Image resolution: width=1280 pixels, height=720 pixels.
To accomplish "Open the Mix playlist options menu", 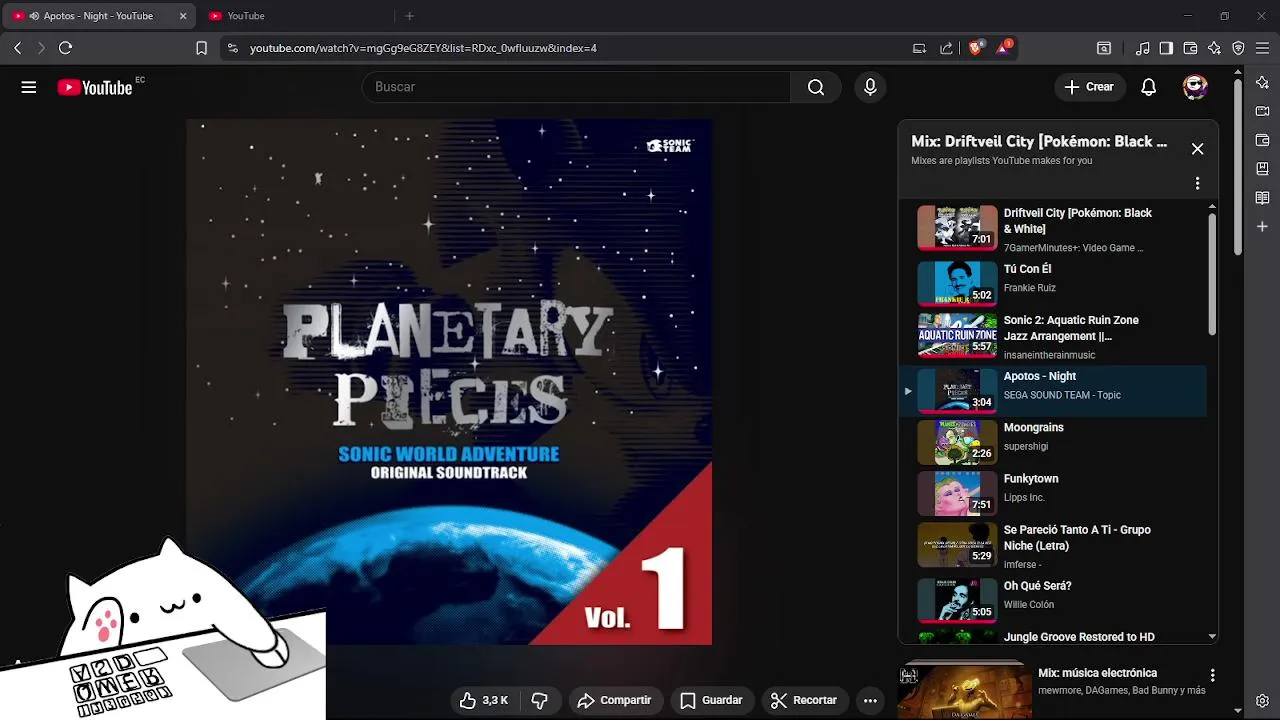I will (x=1197, y=184).
